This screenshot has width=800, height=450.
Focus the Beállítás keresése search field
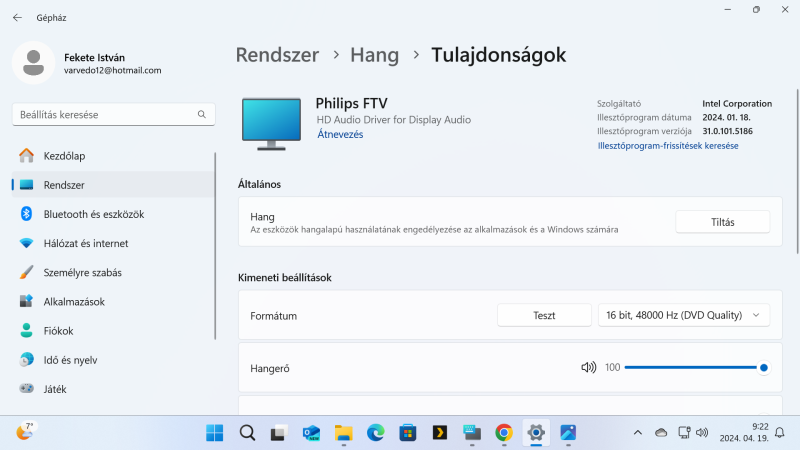coord(113,114)
